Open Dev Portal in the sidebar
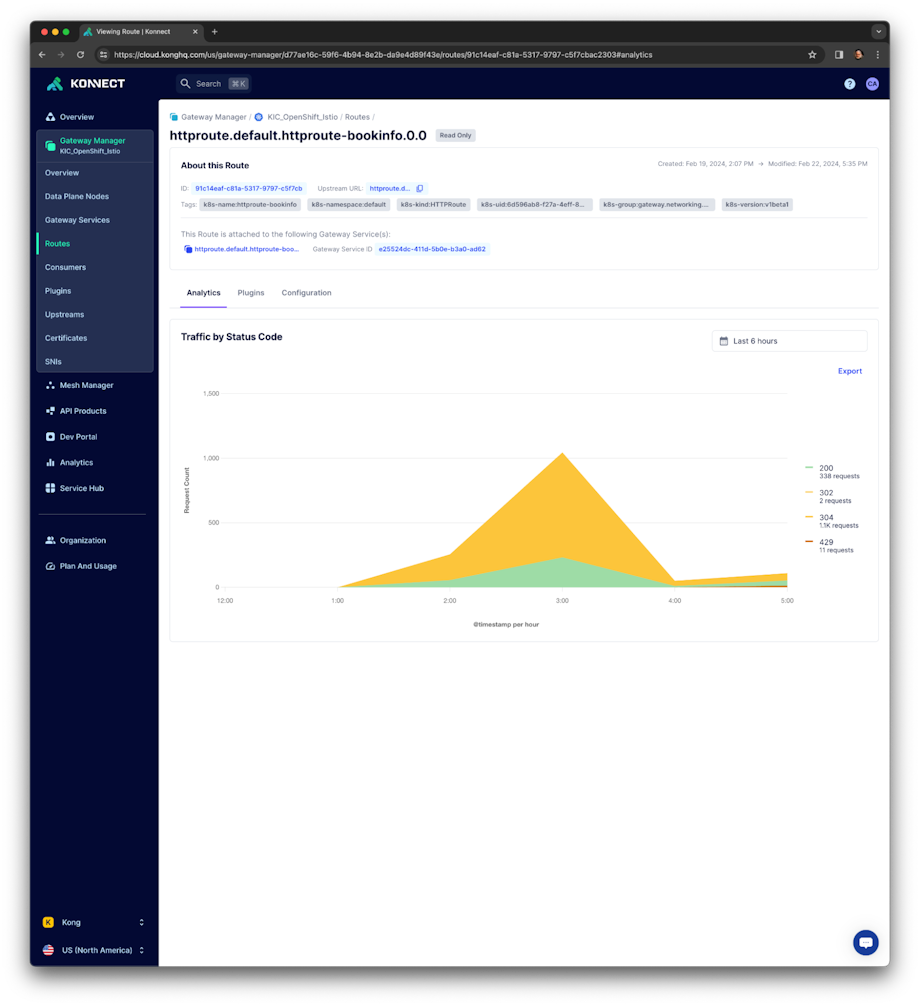 coord(50,437)
